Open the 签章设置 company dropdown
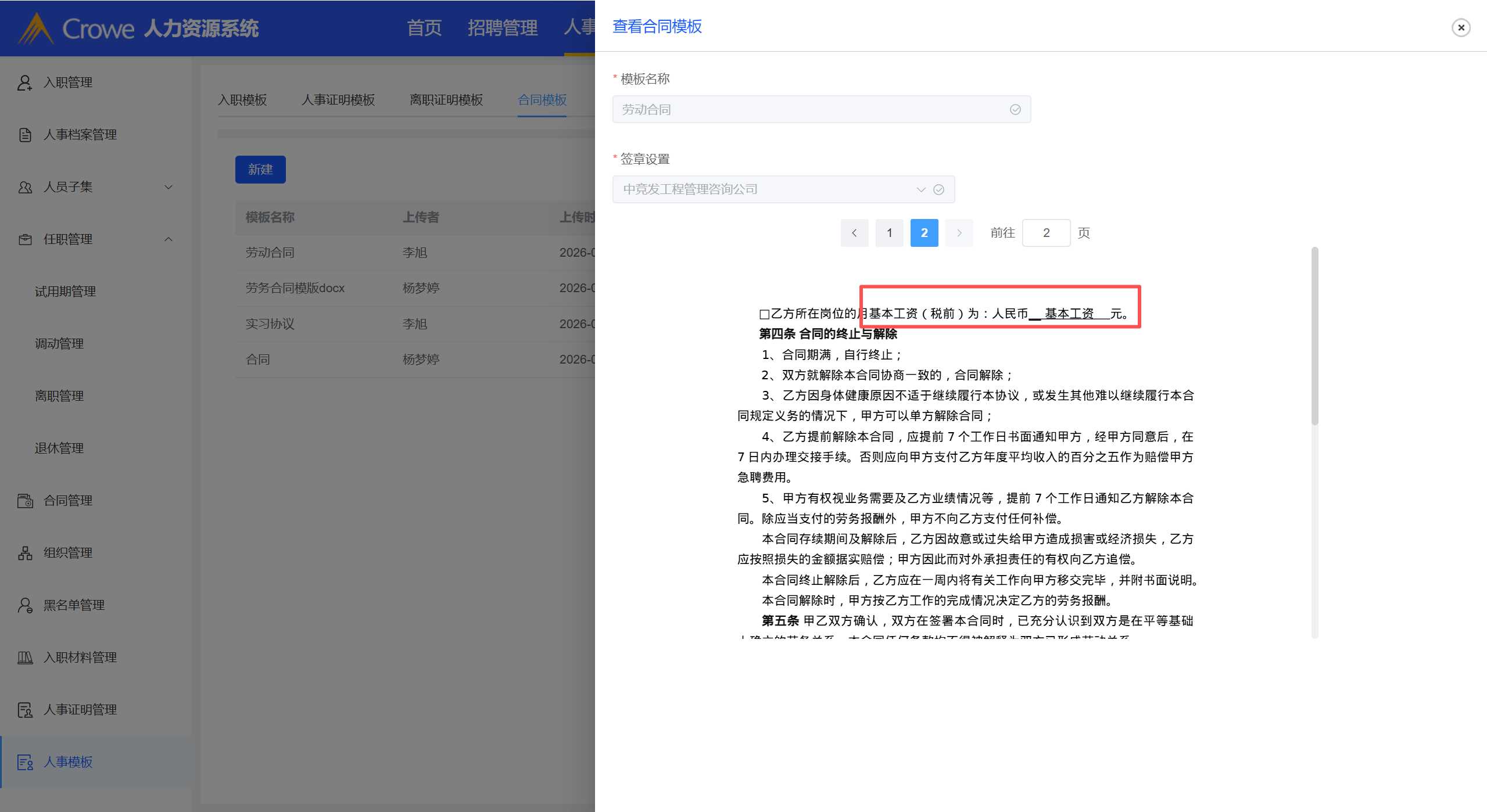This screenshot has width=1487, height=812. (x=783, y=189)
